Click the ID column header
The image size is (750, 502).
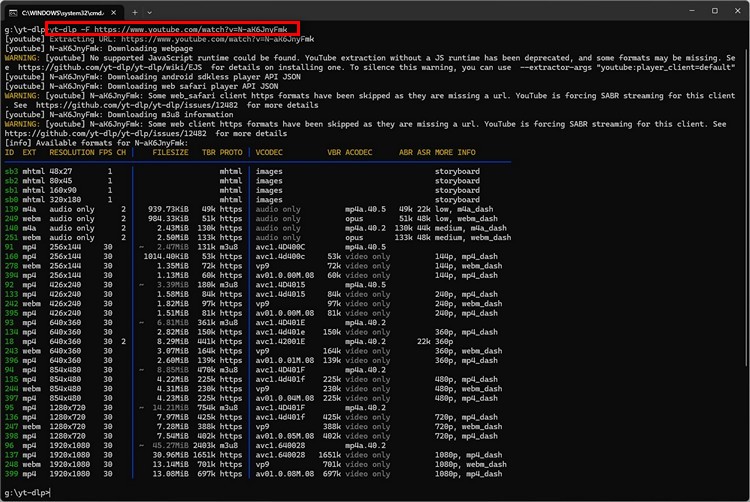10,152
